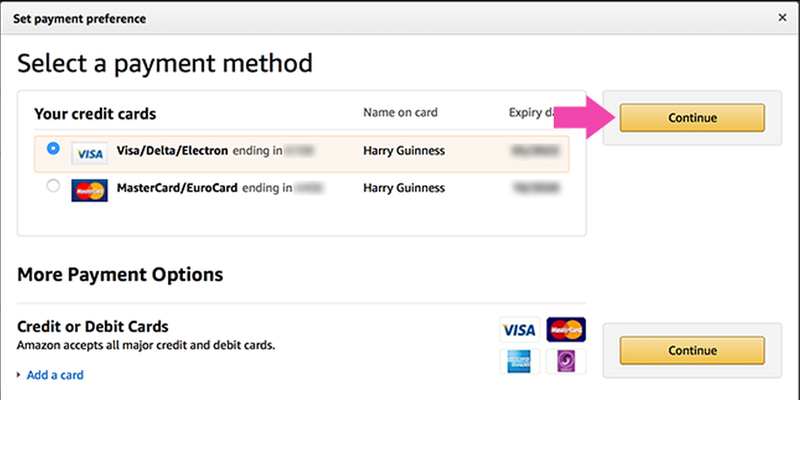Click the Credit or Debit Cards heading
800x450 pixels.
[x=92, y=327]
